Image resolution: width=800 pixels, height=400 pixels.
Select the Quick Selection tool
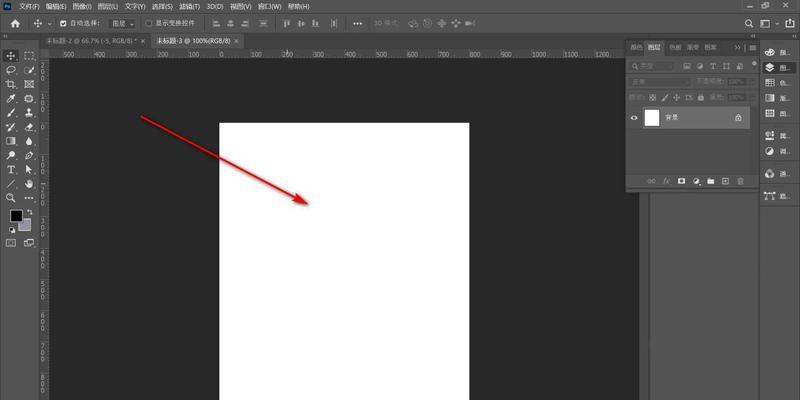29,70
